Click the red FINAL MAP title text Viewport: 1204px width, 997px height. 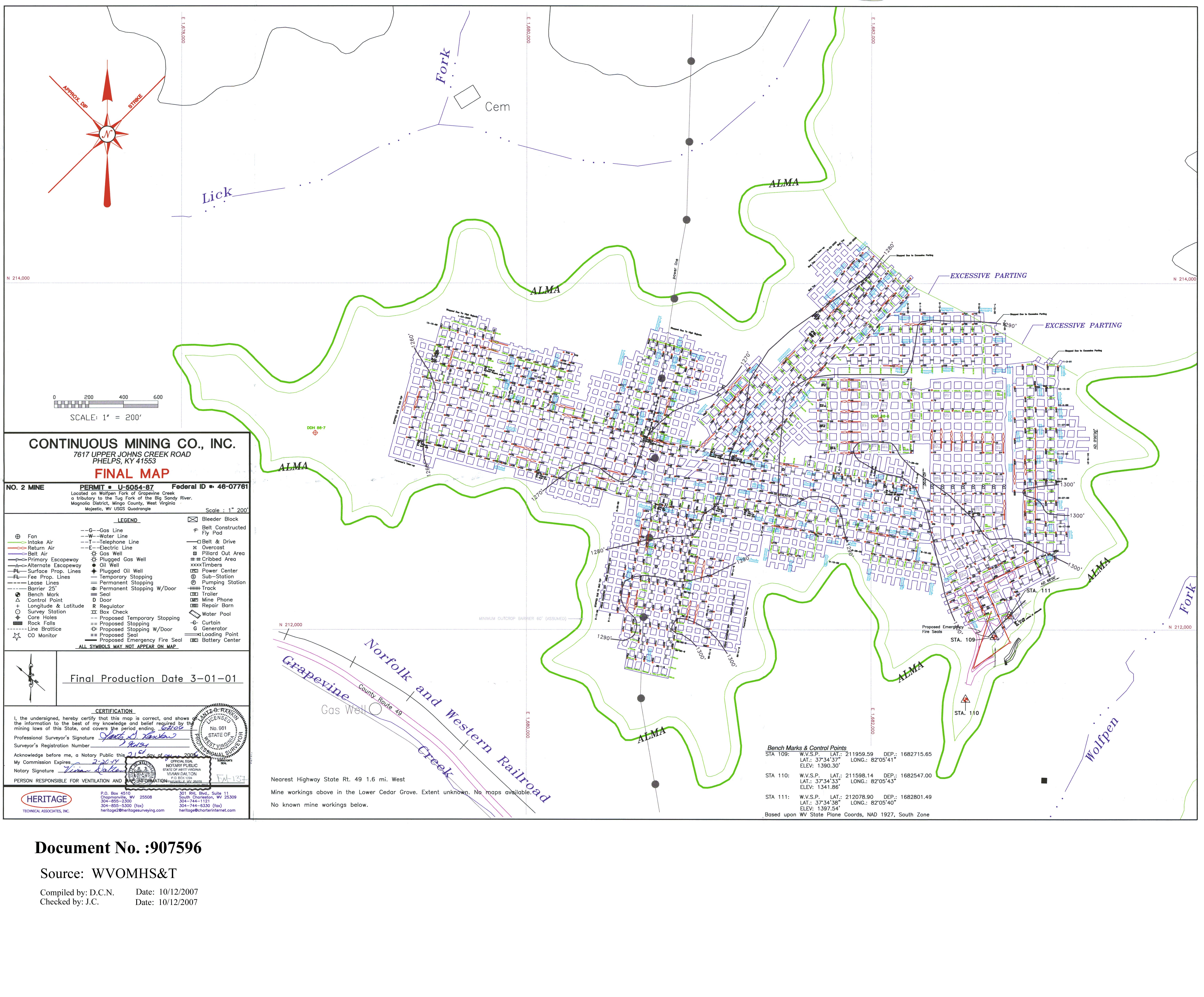132,473
